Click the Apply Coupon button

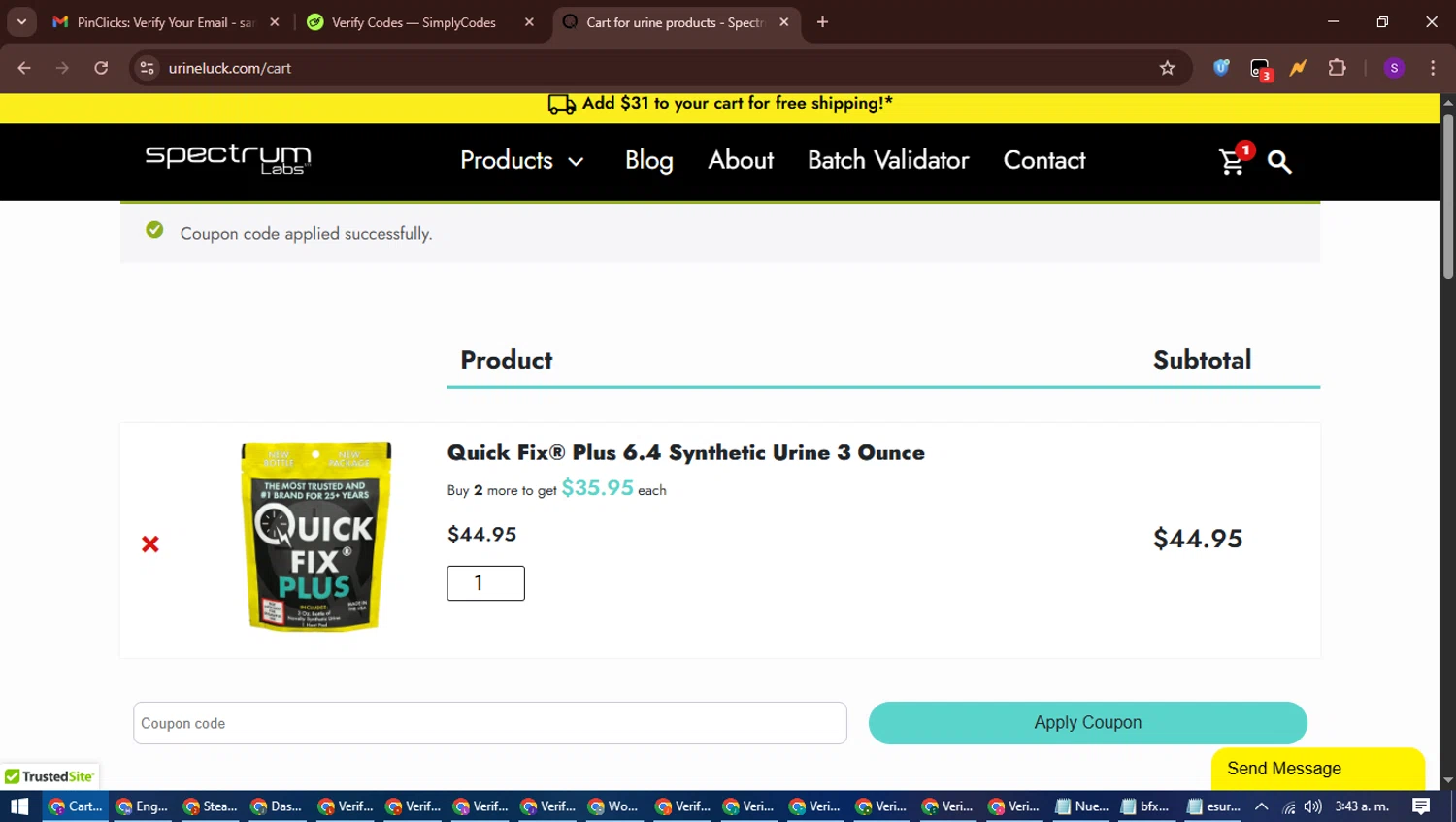(1087, 723)
